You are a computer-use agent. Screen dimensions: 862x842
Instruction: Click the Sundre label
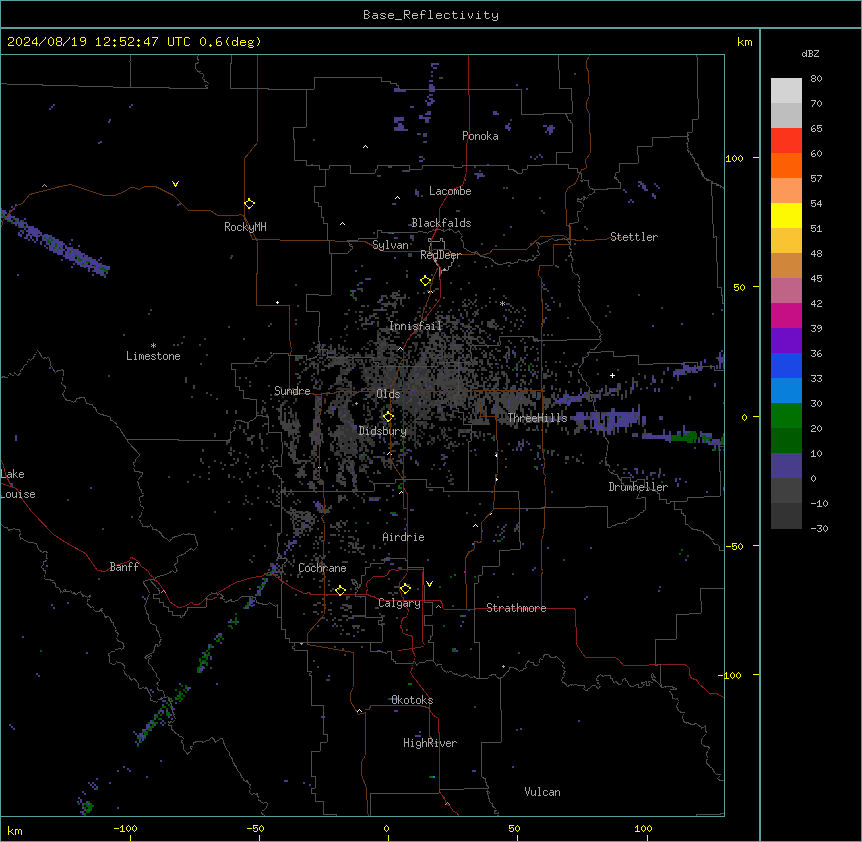(x=292, y=391)
